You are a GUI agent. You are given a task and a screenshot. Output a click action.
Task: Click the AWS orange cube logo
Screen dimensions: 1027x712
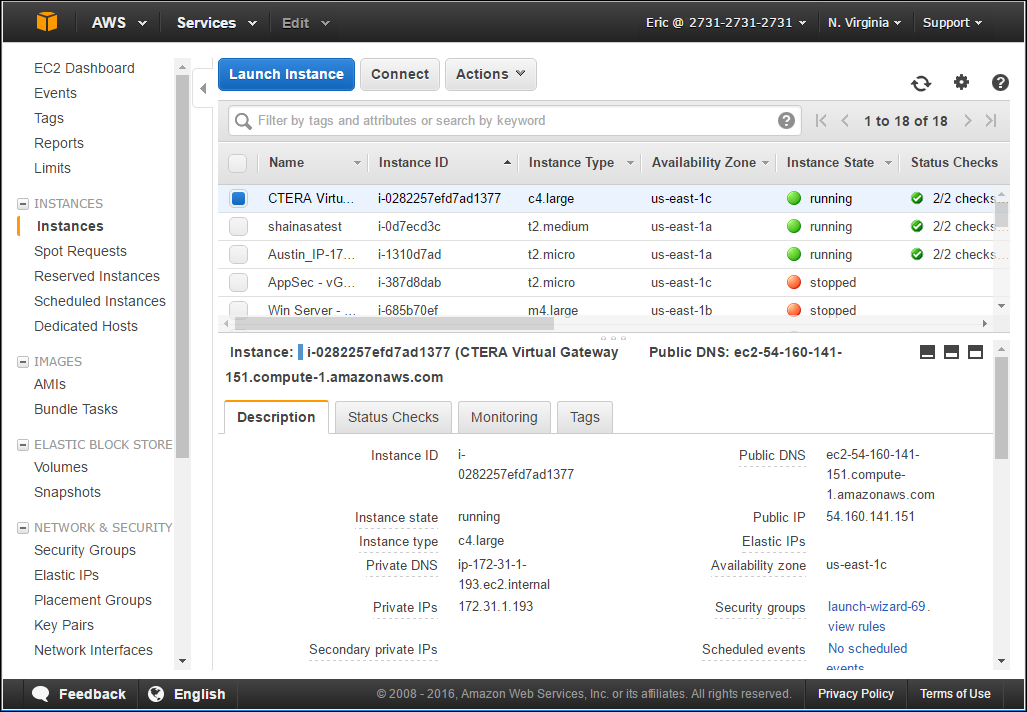[x=47, y=22]
